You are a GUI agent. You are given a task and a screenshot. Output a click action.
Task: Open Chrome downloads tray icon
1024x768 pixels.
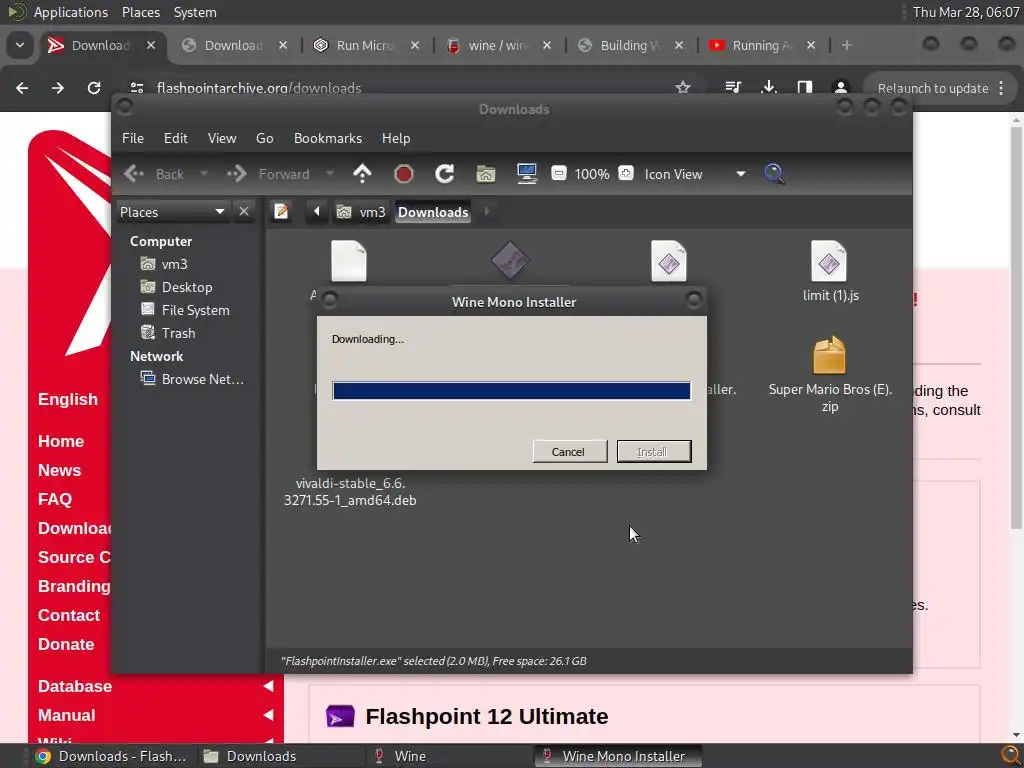pyautogui.click(x=769, y=88)
